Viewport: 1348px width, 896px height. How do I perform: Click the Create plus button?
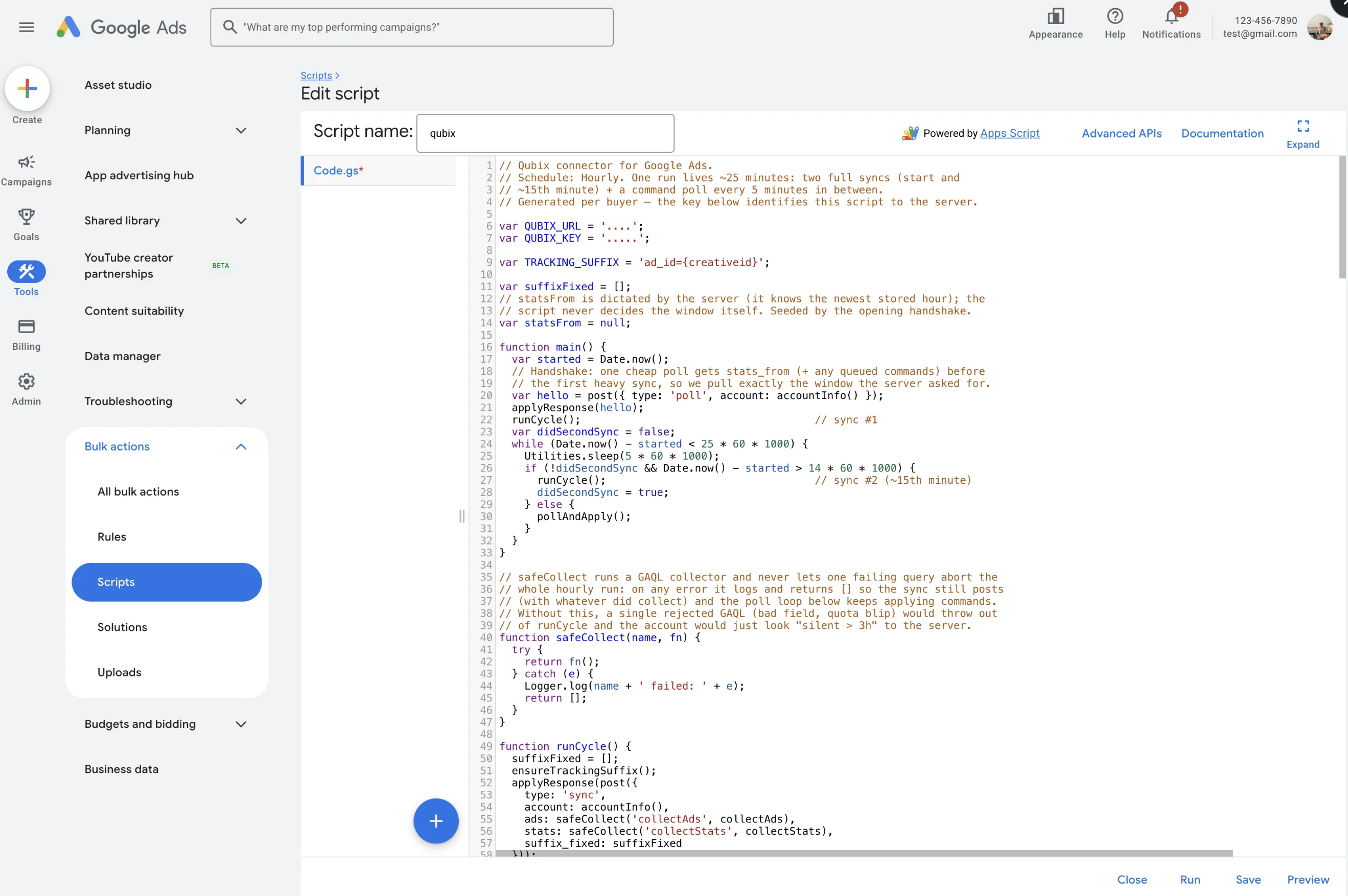click(x=27, y=88)
